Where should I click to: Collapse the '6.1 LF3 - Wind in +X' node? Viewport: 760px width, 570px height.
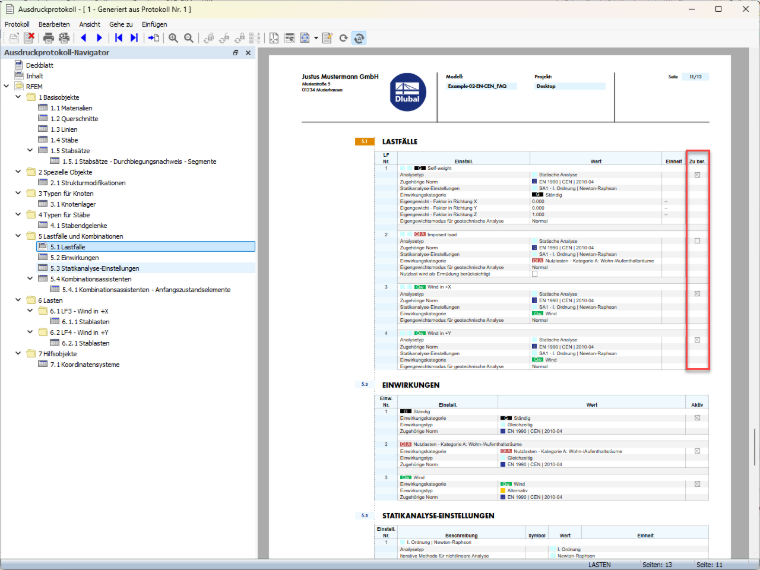pyautogui.click(x=30, y=311)
